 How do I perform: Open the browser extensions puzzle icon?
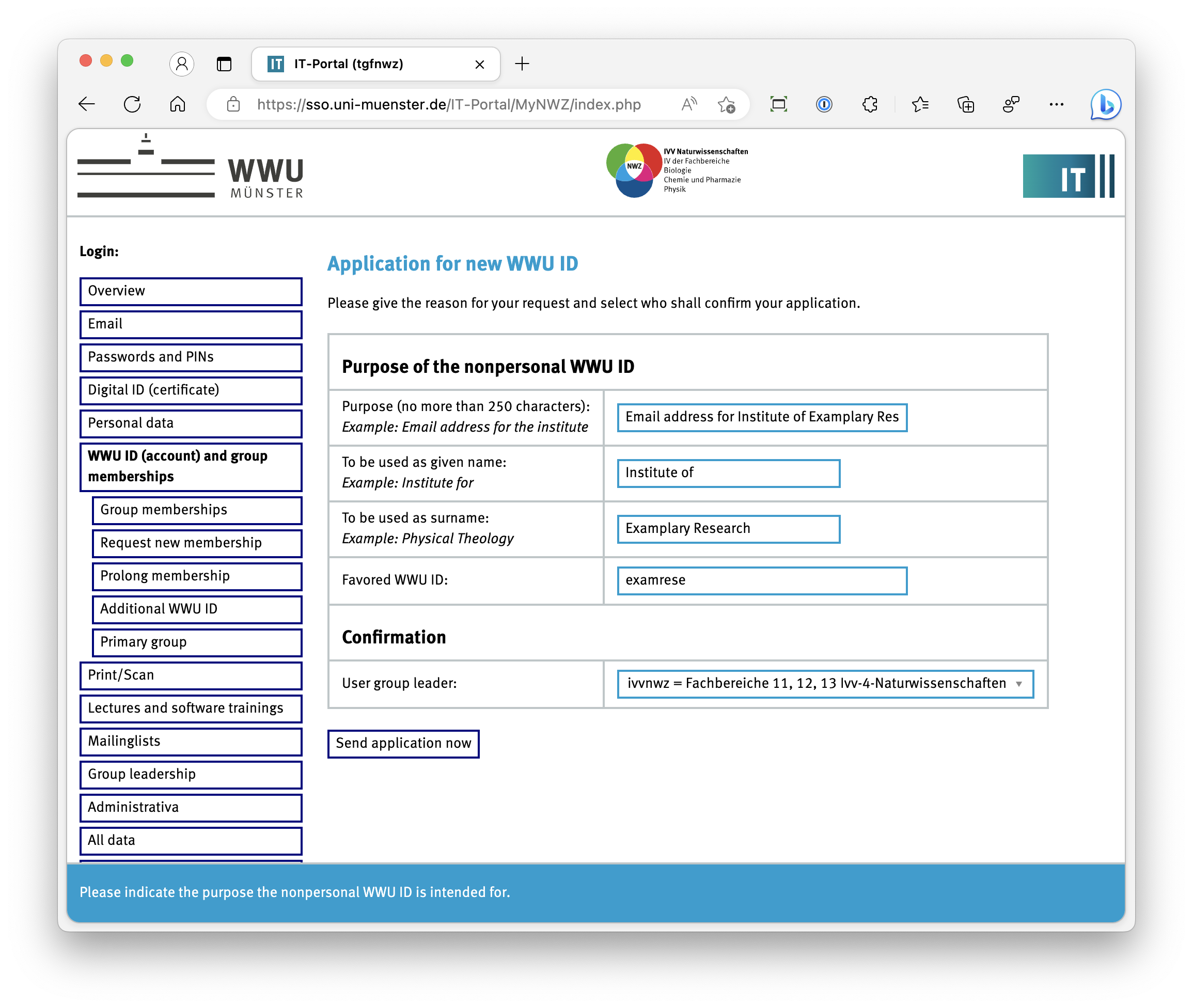(x=870, y=104)
